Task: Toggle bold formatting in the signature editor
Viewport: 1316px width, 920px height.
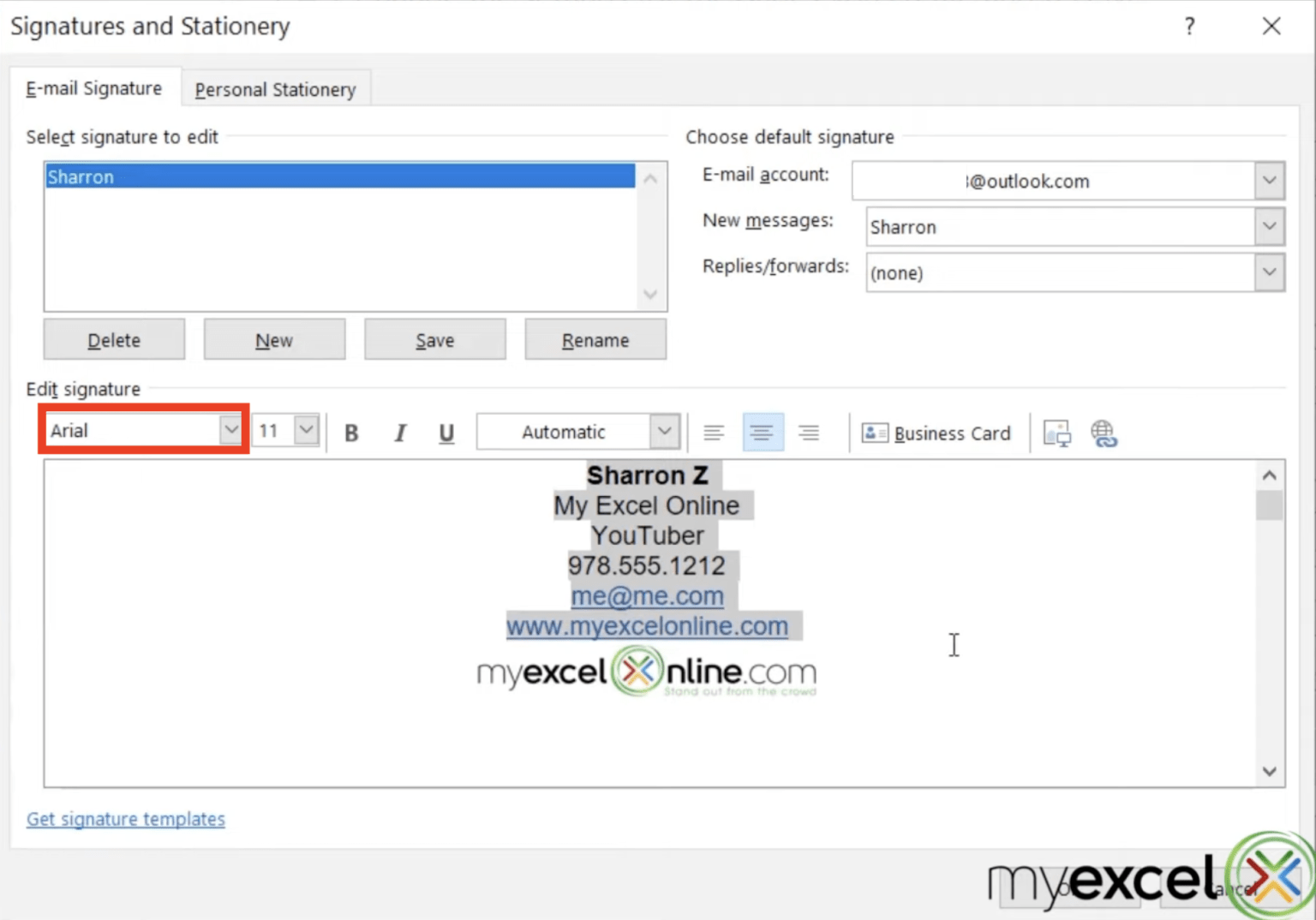Action: click(351, 433)
